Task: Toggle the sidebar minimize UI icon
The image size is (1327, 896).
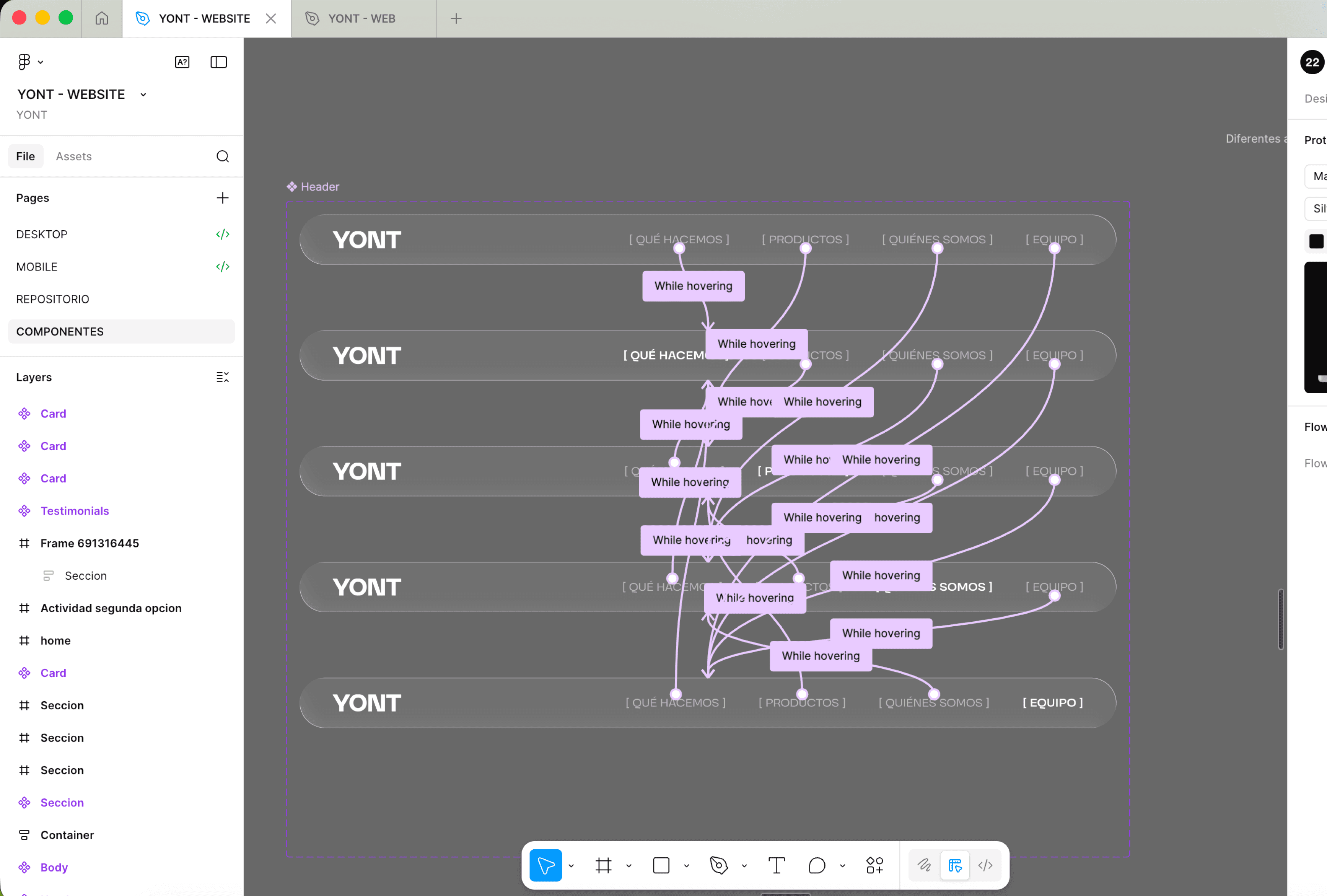Action: click(x=219, y=62)
